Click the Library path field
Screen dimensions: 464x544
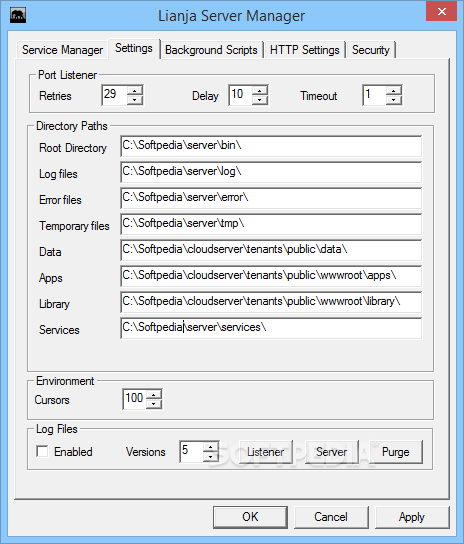click(x=271, y=302)
